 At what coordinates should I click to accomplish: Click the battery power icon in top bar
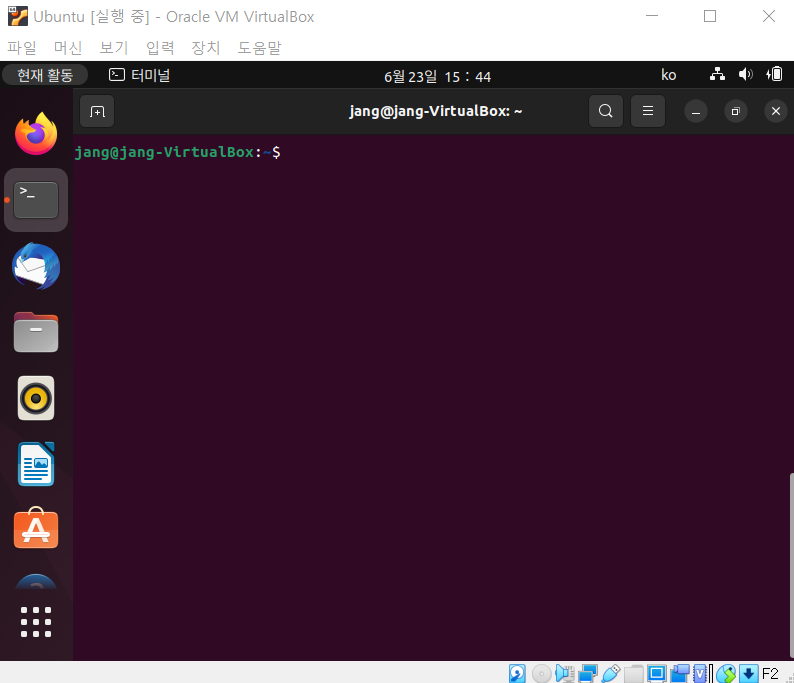click(774, 74)
